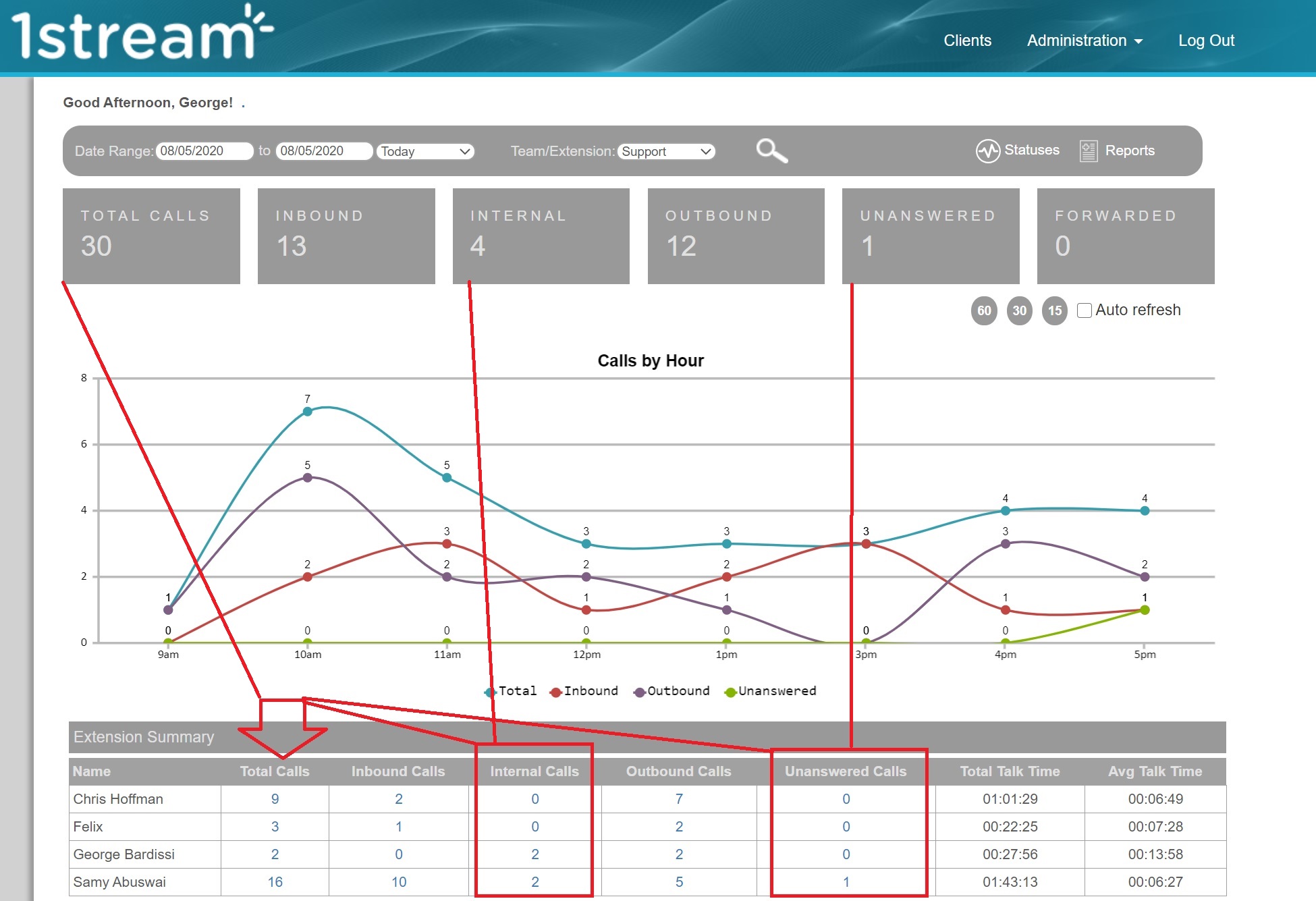Open the Team/Extension Support dropdown
The height and width of the screenshot is (901, 1316).
(666, 151)
